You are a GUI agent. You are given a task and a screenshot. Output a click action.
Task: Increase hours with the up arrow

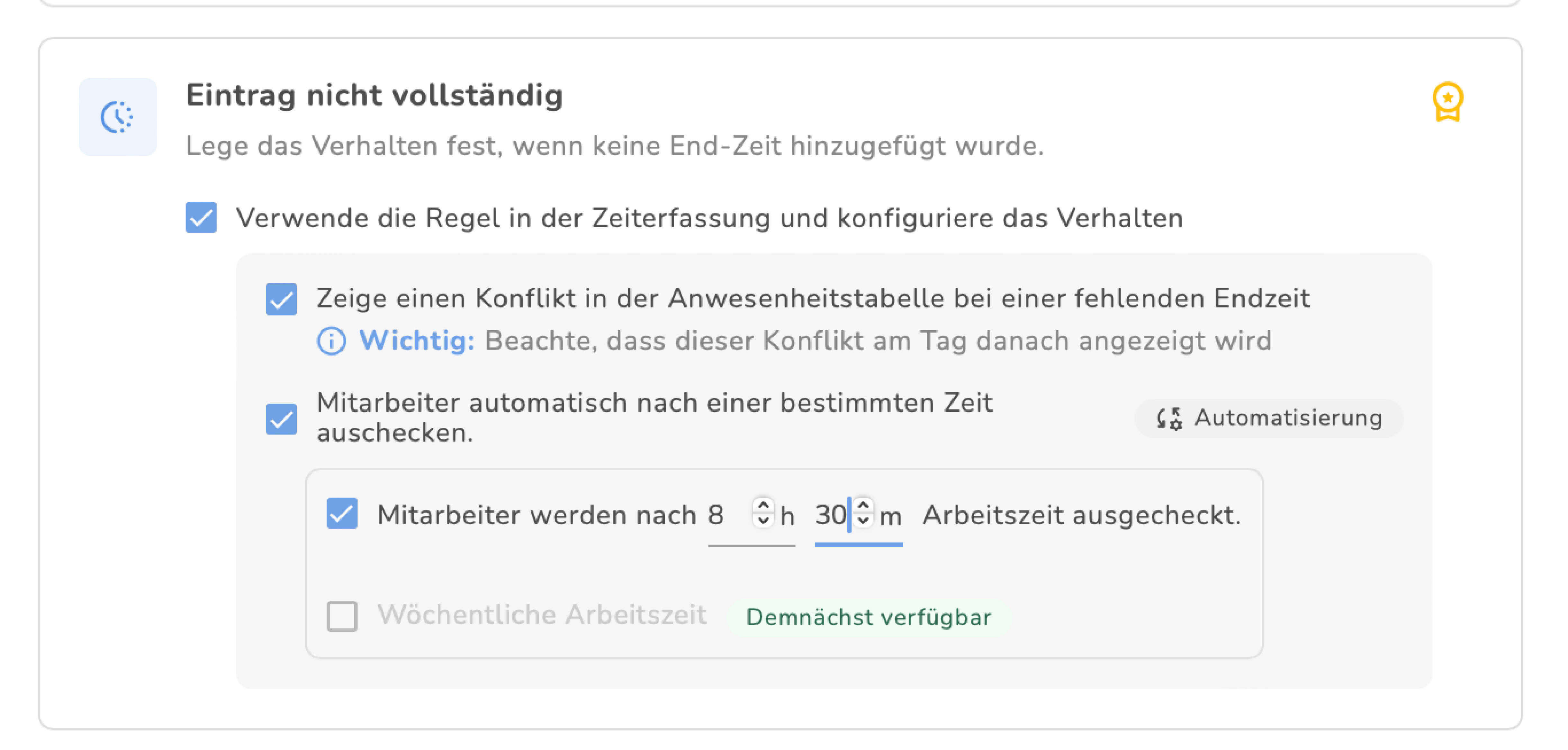click(x=763, y=505)
